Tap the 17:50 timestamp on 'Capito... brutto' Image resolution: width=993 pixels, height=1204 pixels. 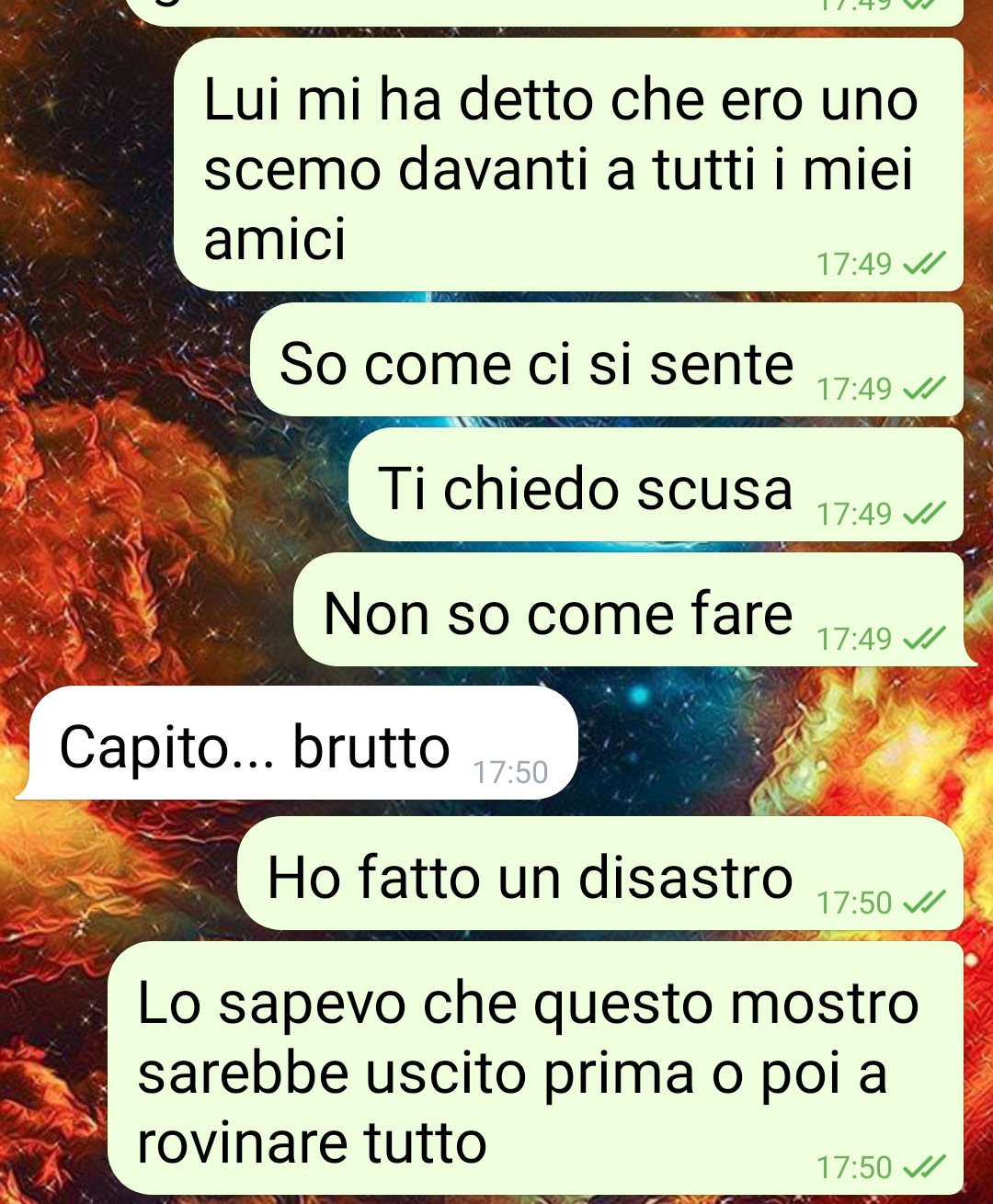(510, 772)
